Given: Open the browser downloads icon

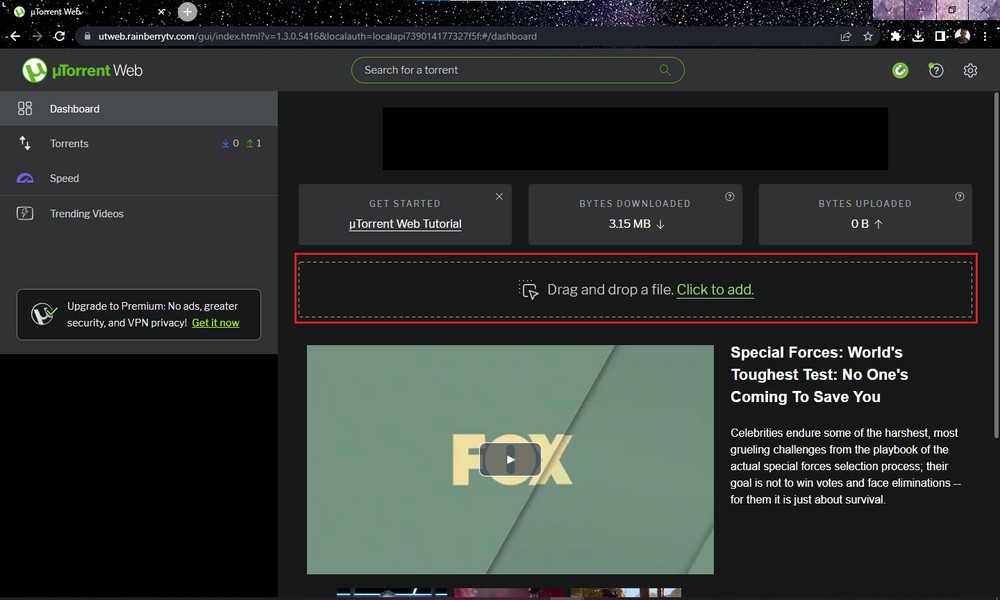Looking at the screenshot, I should point(918,35).
